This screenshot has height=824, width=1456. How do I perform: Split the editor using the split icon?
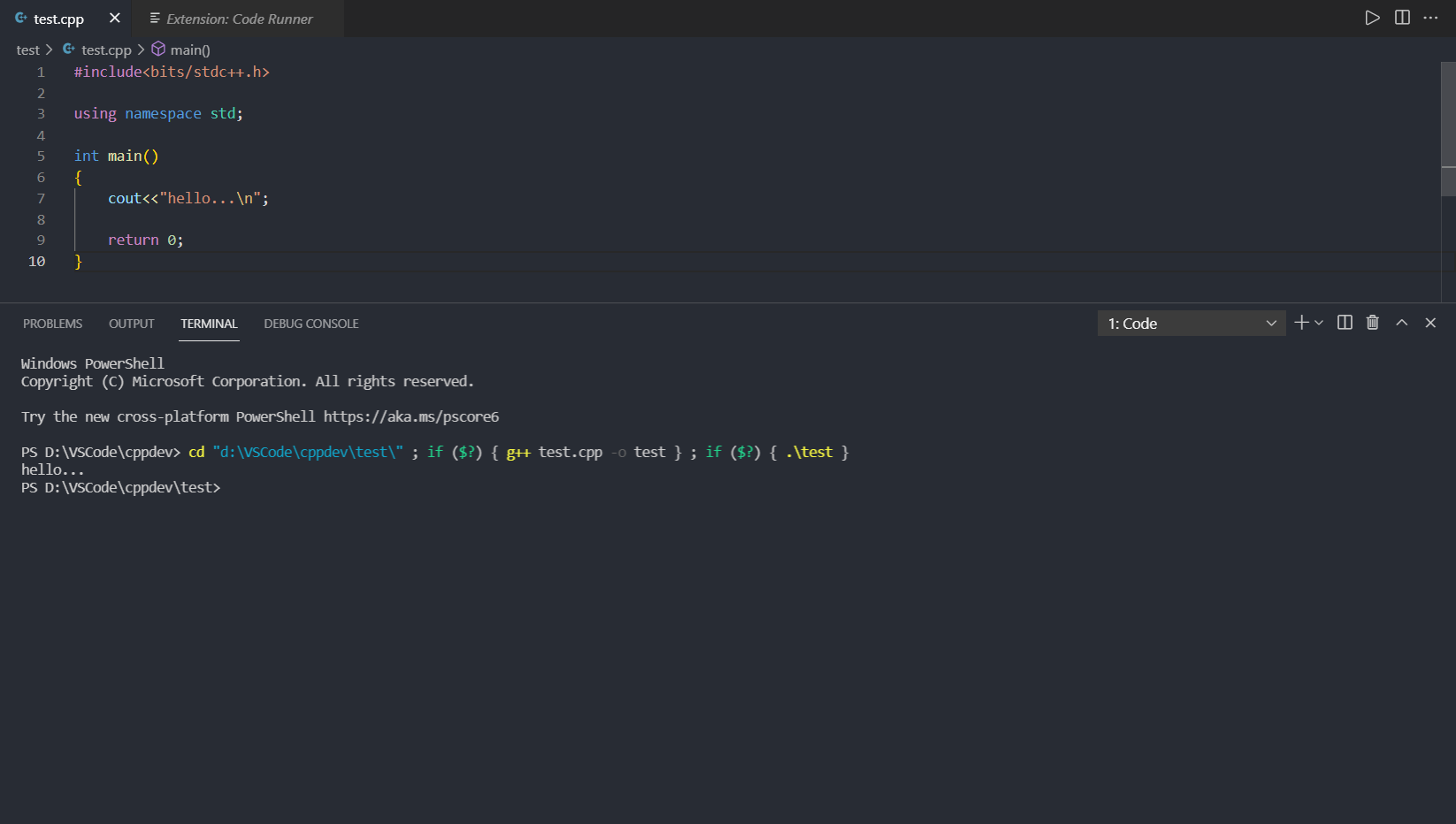click(1401, 18)
